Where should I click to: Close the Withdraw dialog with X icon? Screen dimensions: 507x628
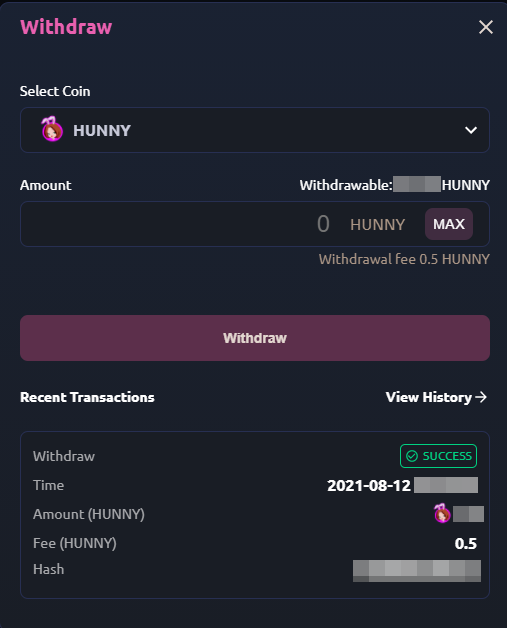pyautogui.click(x=486, y=27)
